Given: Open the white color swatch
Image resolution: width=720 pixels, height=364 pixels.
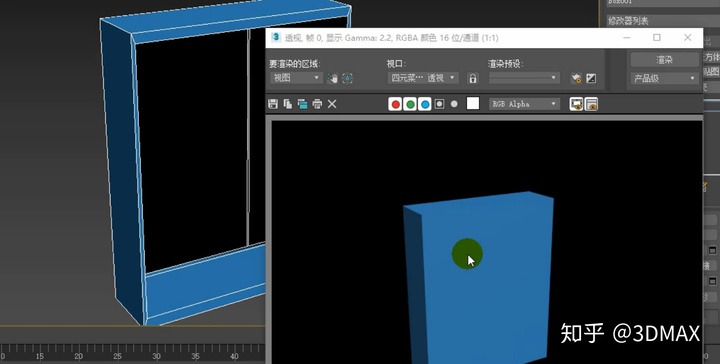Looking at the screenshot, I should (x=473, y=103).
